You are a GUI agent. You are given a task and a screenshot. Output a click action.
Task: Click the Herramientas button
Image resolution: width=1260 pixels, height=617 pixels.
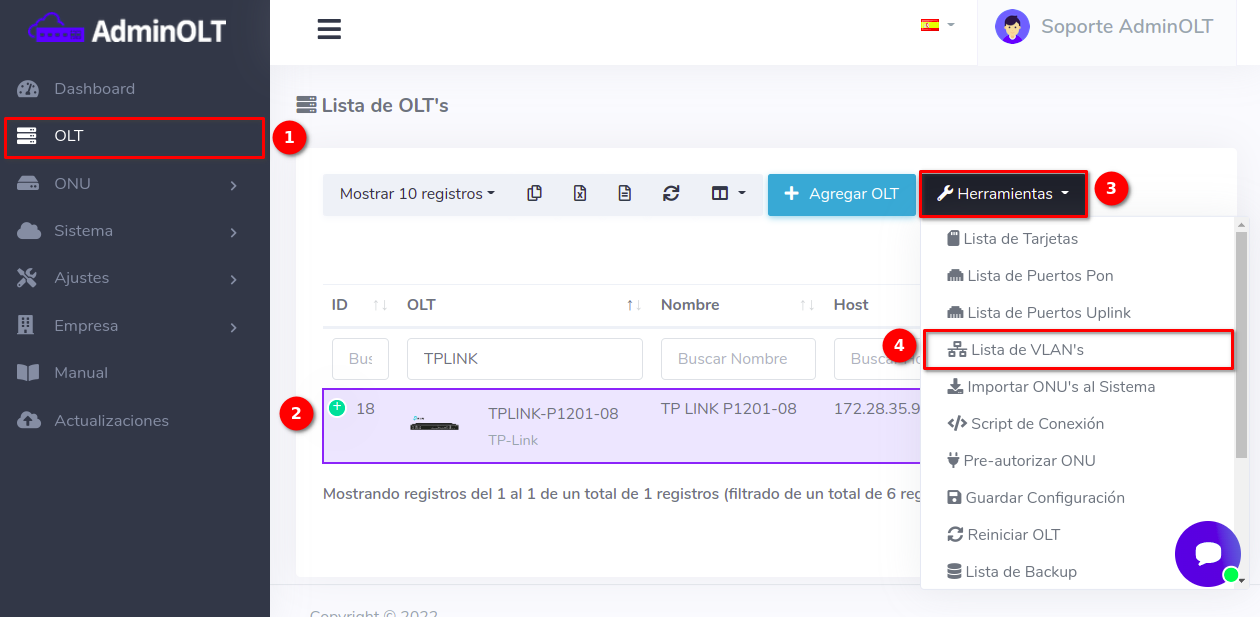[1003, 194]
